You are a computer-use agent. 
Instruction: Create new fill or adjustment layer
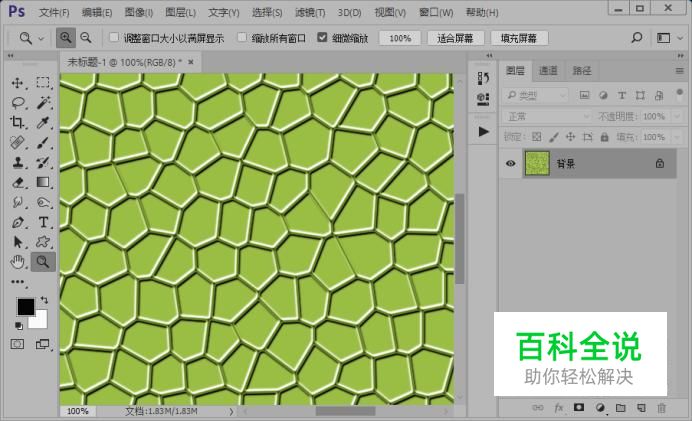pyautogui.click(x=600, y=408)
